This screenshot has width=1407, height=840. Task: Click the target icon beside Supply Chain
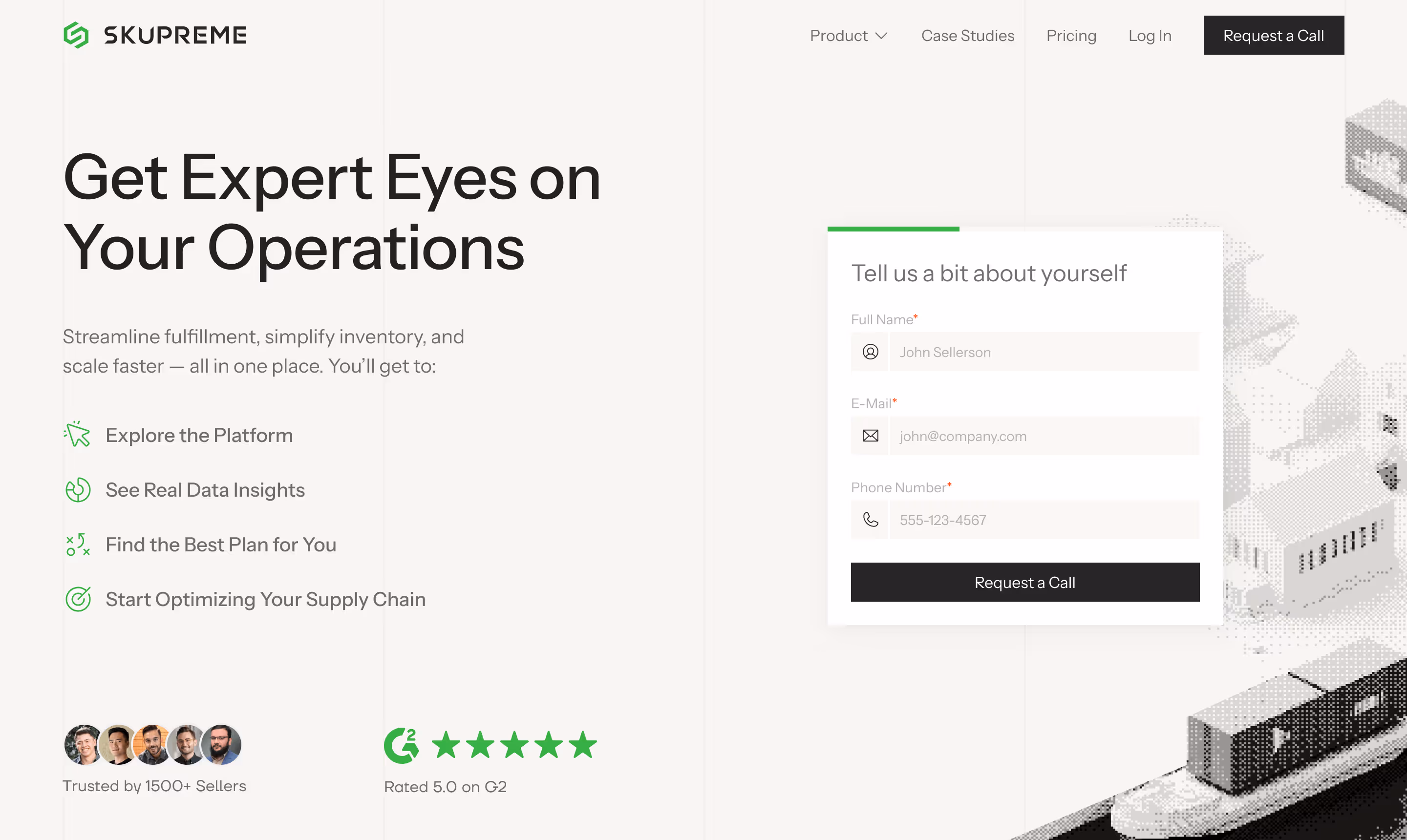(78, 599)
